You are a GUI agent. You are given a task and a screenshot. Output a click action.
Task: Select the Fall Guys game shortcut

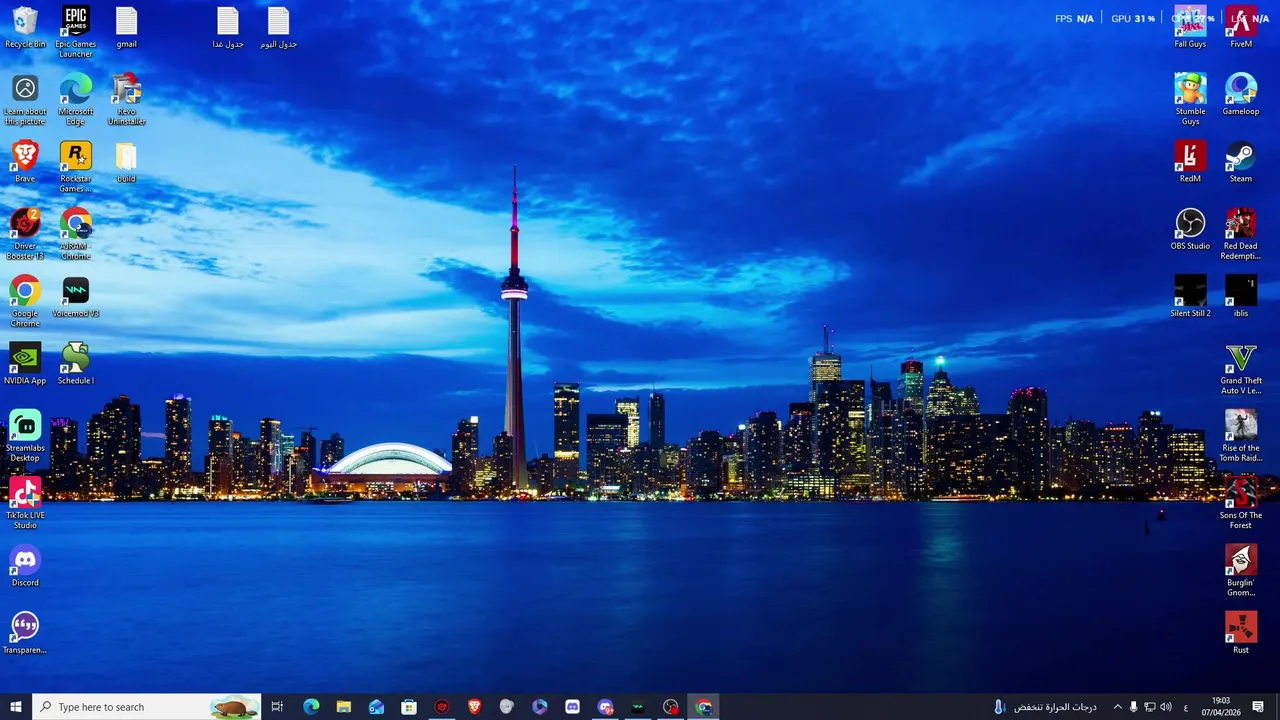(x=1190, y=27)
